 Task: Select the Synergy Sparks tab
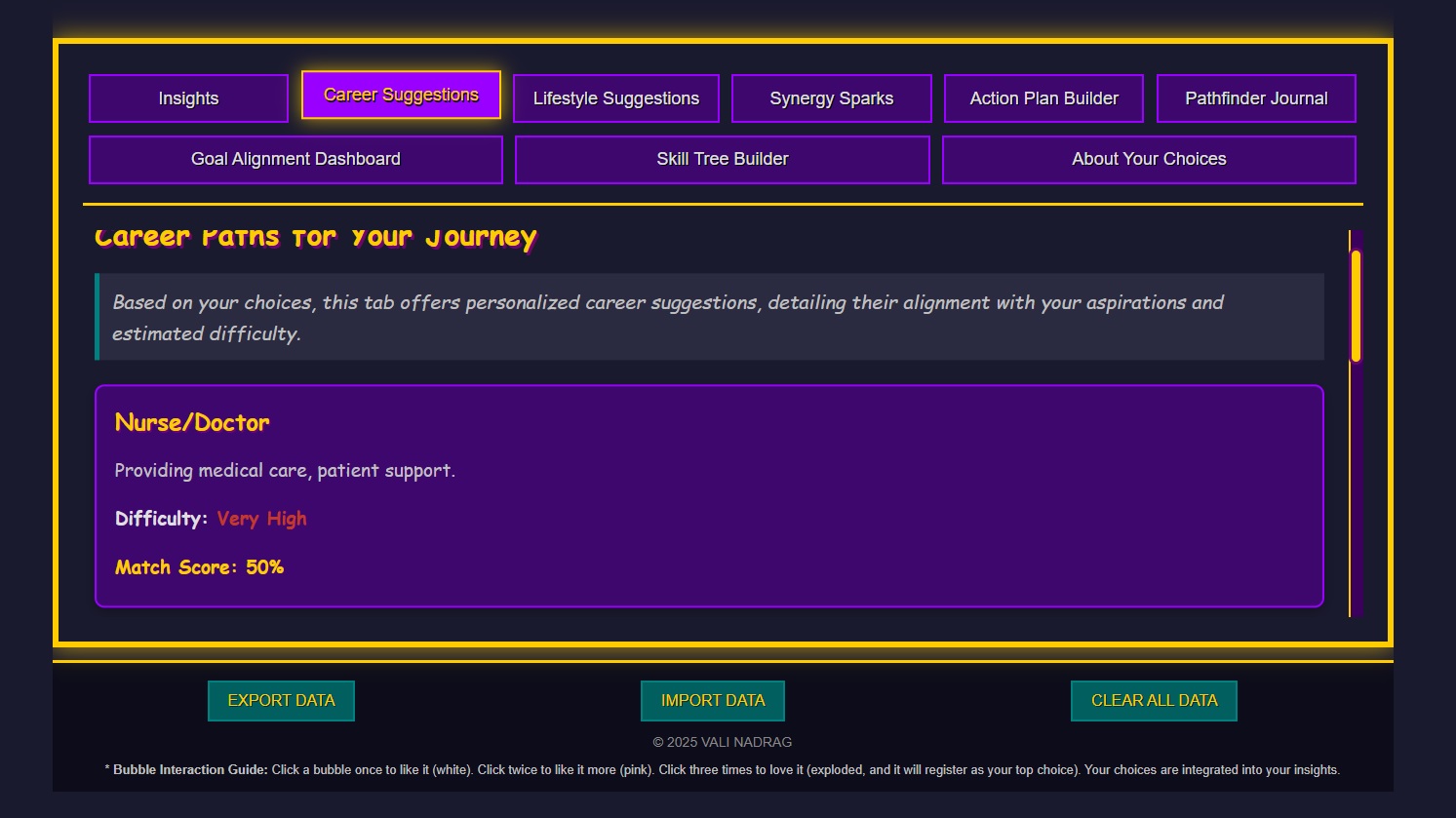831,97
